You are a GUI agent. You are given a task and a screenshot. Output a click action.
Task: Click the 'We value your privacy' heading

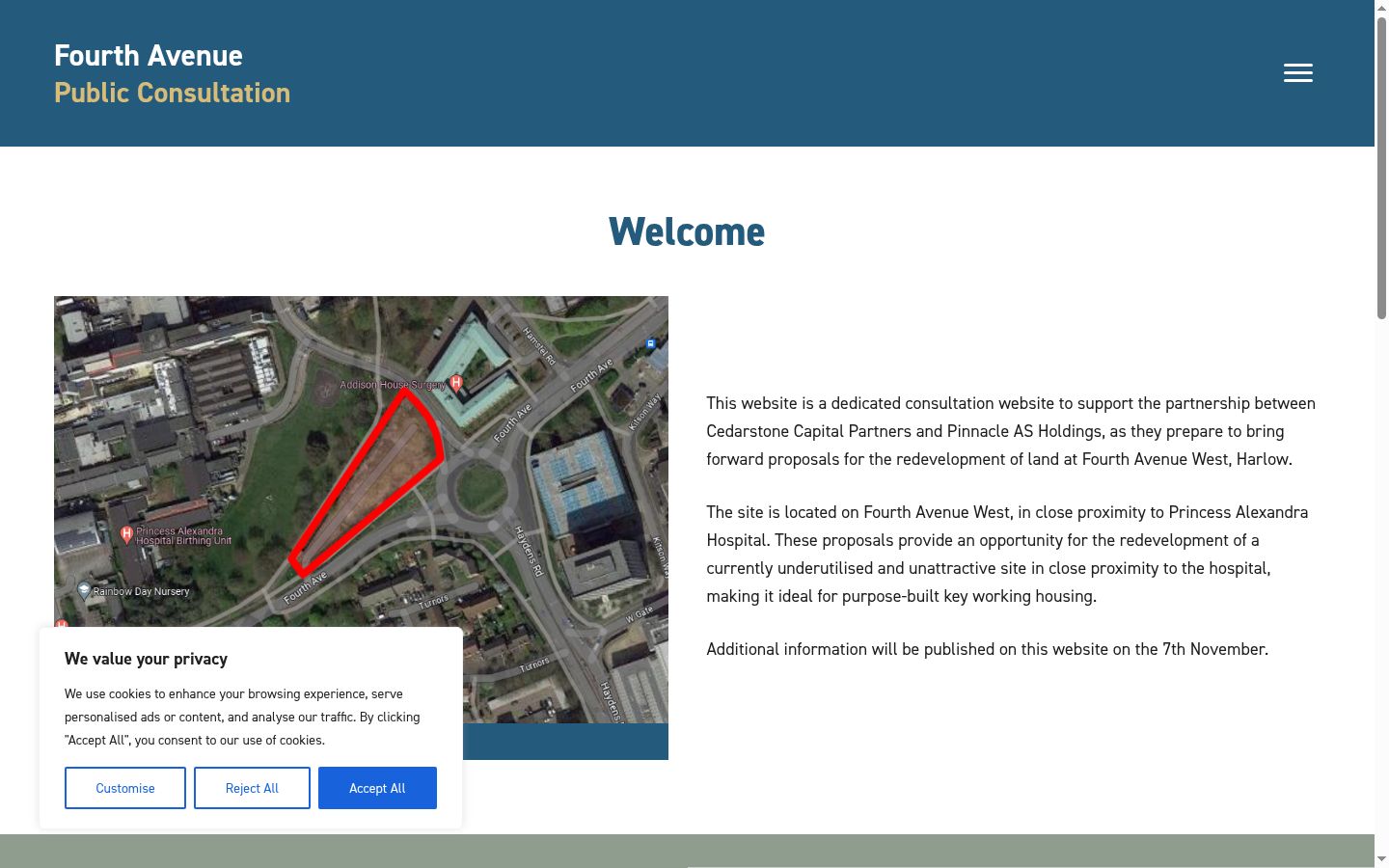point(146,659)
